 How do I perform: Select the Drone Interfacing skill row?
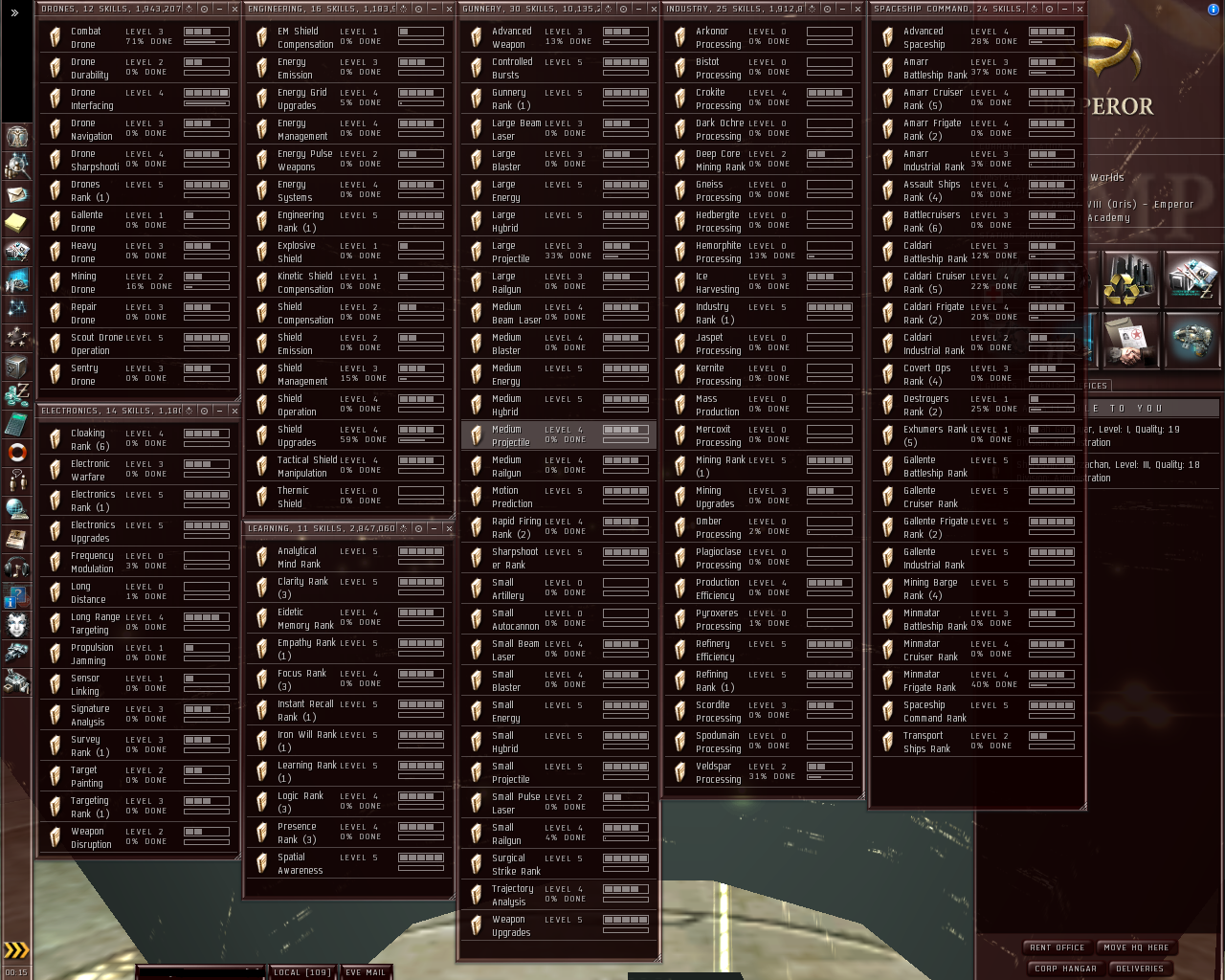coord(139,99)
